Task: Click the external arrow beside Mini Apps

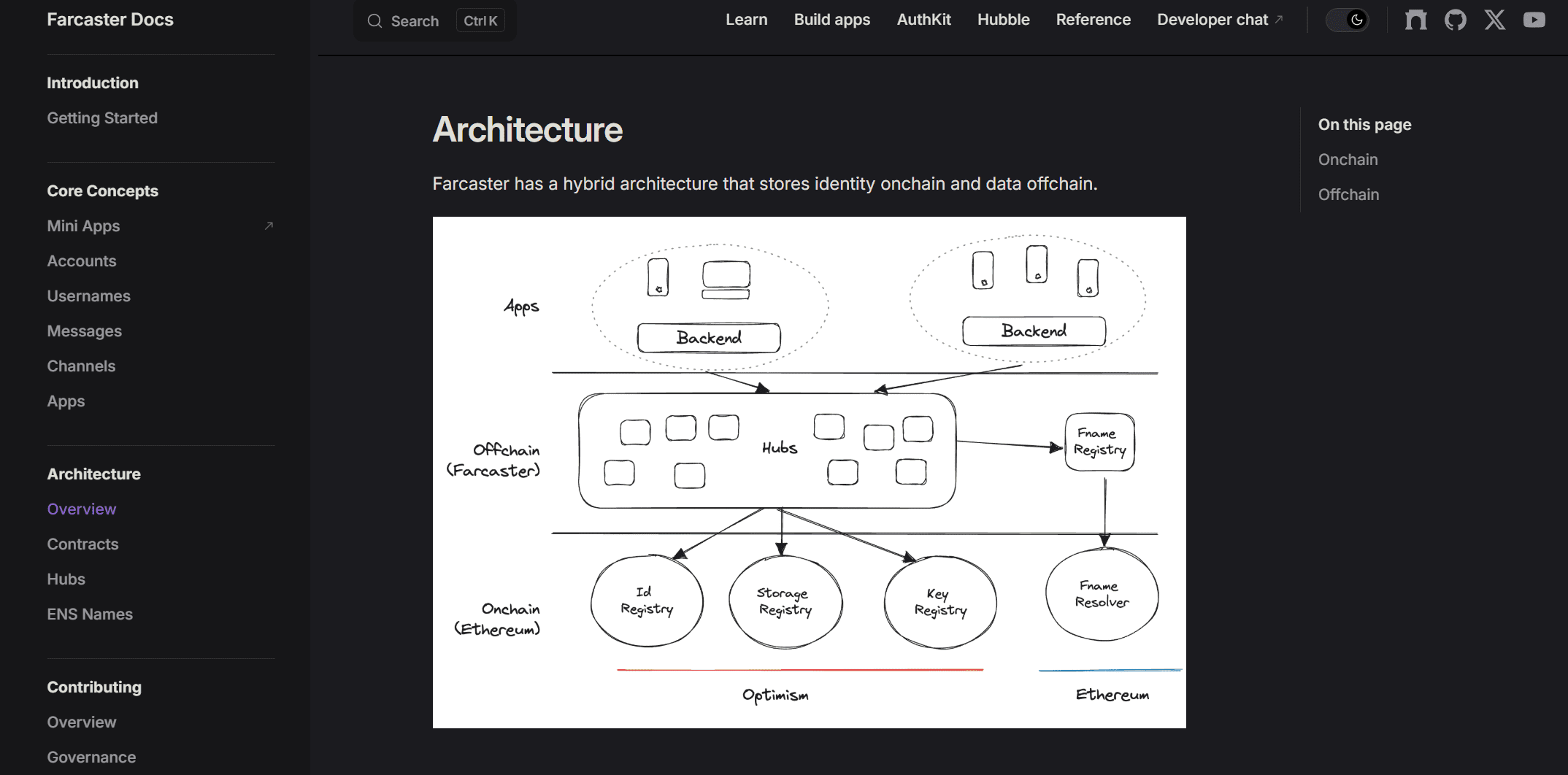Action: coord(269,226)
